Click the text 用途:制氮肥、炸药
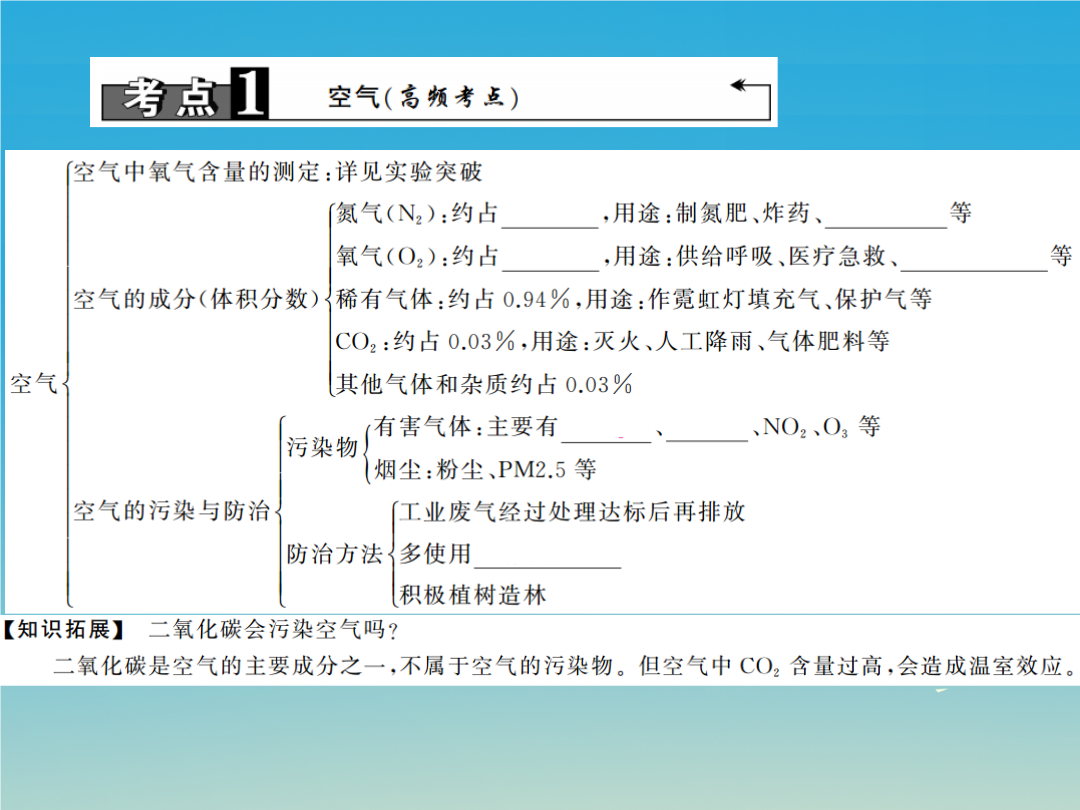The height and width of the screenshot is (810, 1080). pyautogui.click(x=711, y=214)
